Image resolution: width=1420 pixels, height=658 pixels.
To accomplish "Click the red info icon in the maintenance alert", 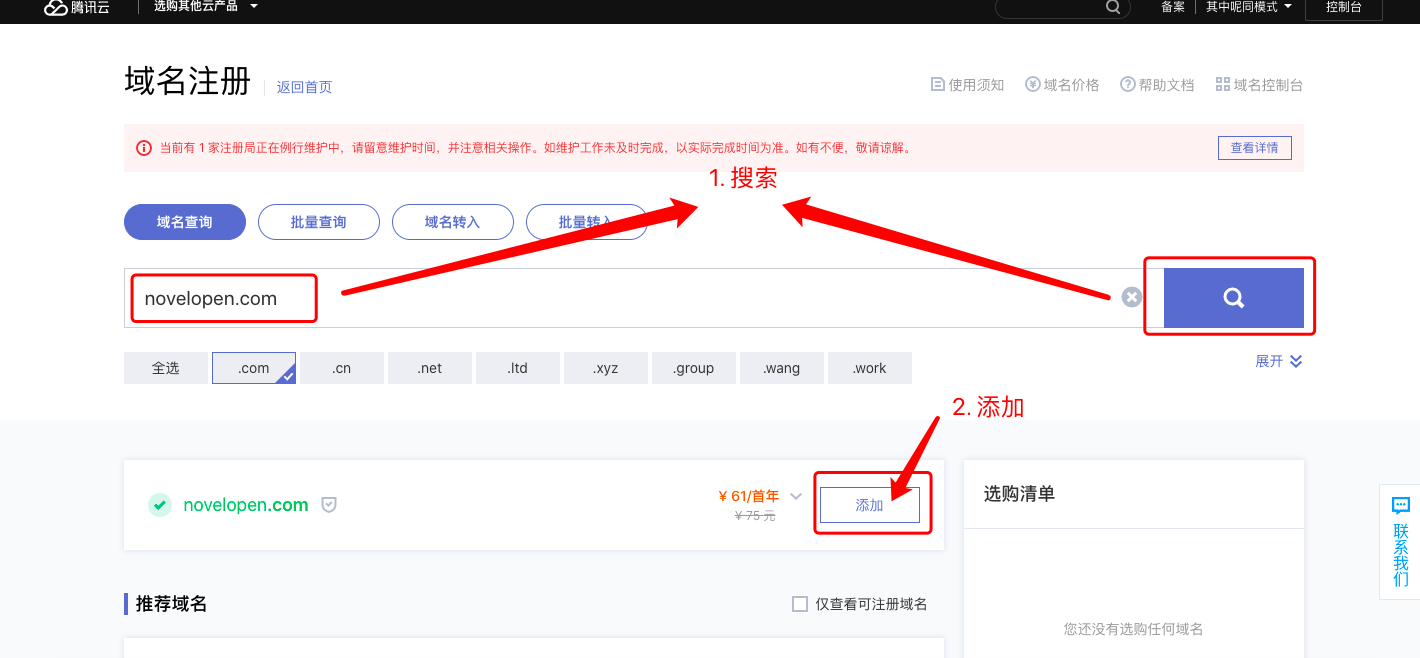I will (144, 148).
